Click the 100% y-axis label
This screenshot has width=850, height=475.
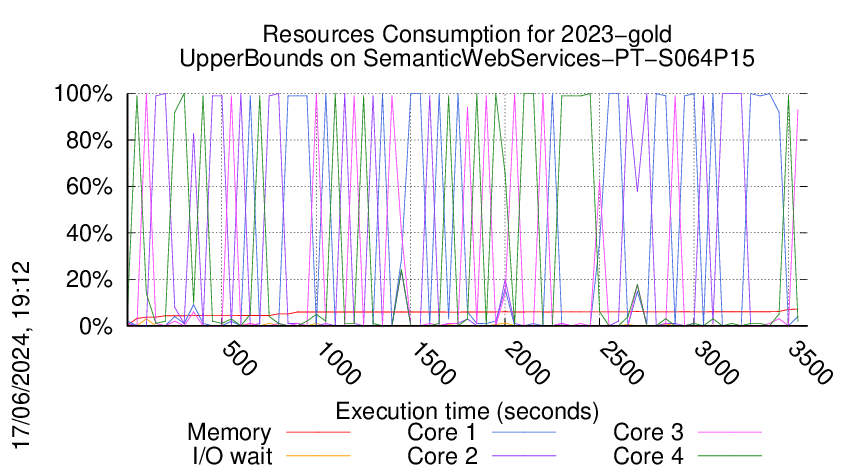coord(83,94)
